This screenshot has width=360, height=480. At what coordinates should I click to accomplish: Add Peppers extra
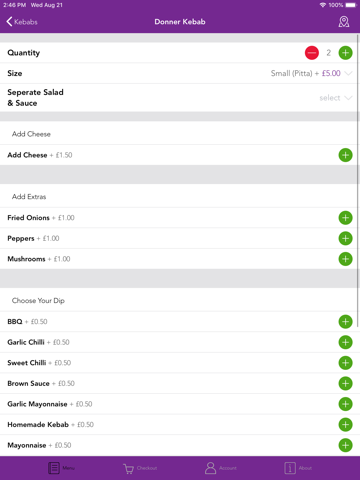point(345,238)
